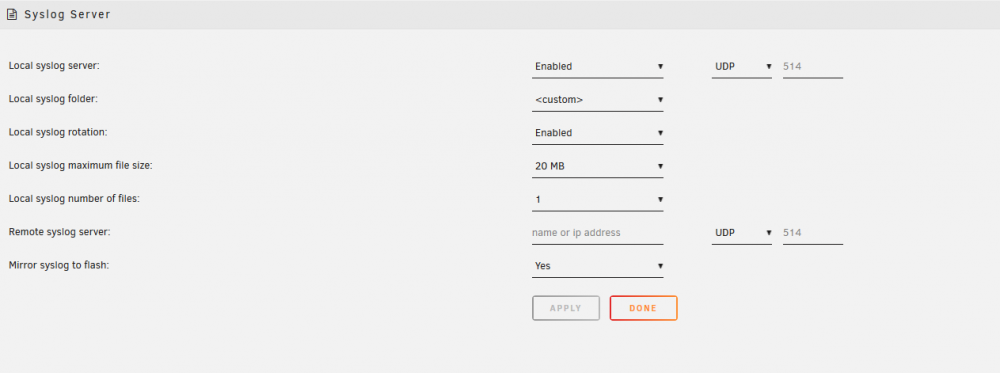The image size is (1000, 373).
Task: Click the arrow of the rotation Enabled dropdown
Action: tap(660, 133)
